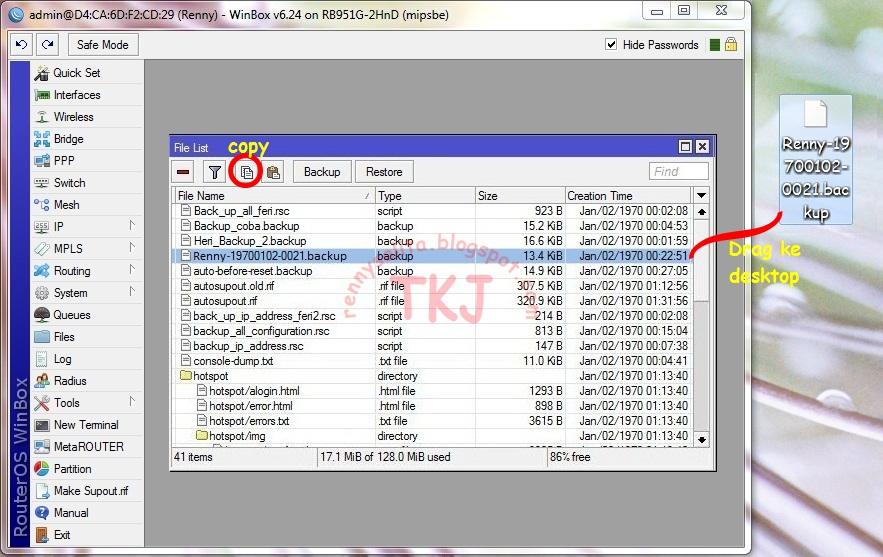Click the padlock icon in toolbar
The width and height of the screenshot is (883, 557).
(x=731, y=44)
